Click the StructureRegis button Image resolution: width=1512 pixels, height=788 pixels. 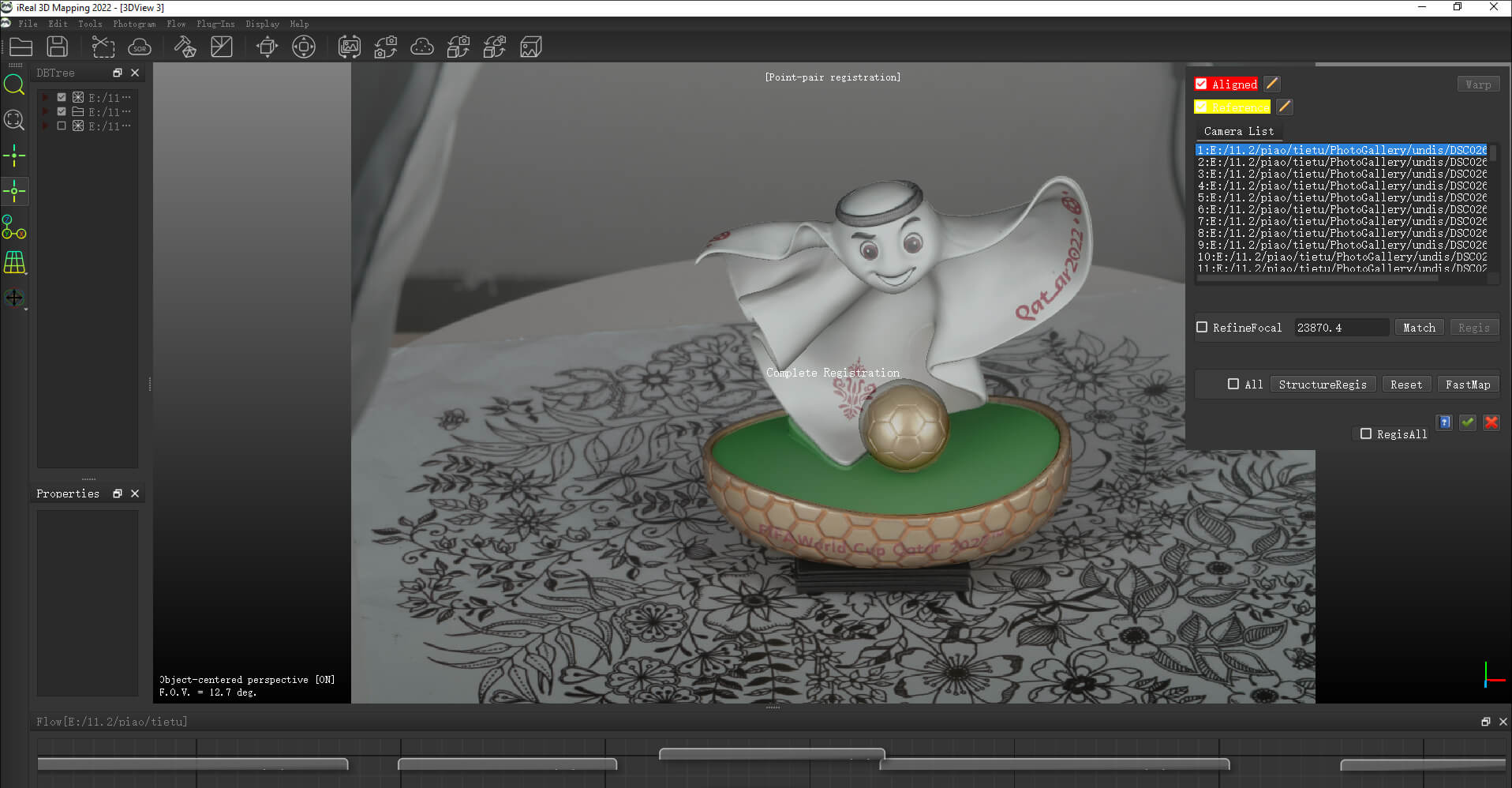1323,385
